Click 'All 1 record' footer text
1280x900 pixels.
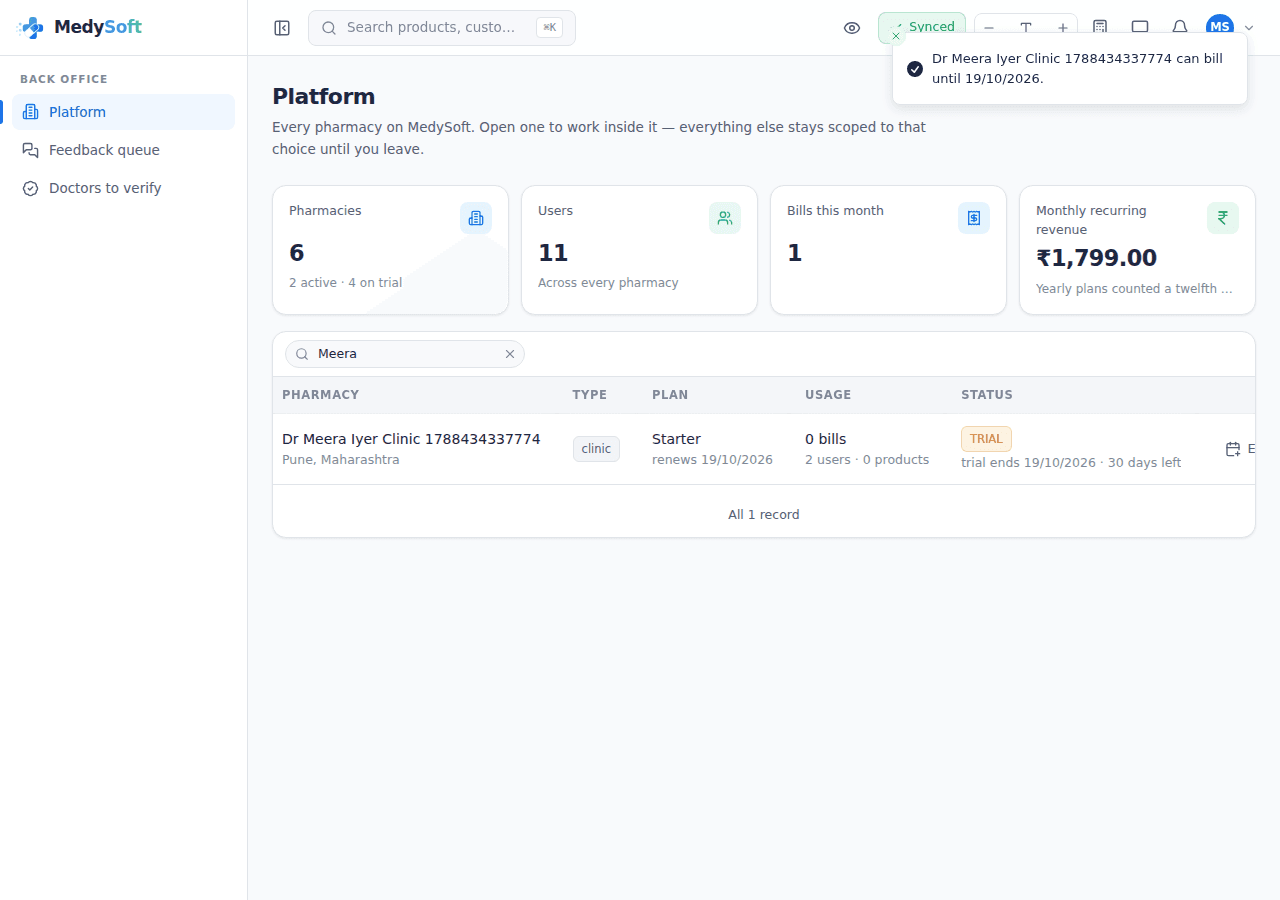pos(764,515)
